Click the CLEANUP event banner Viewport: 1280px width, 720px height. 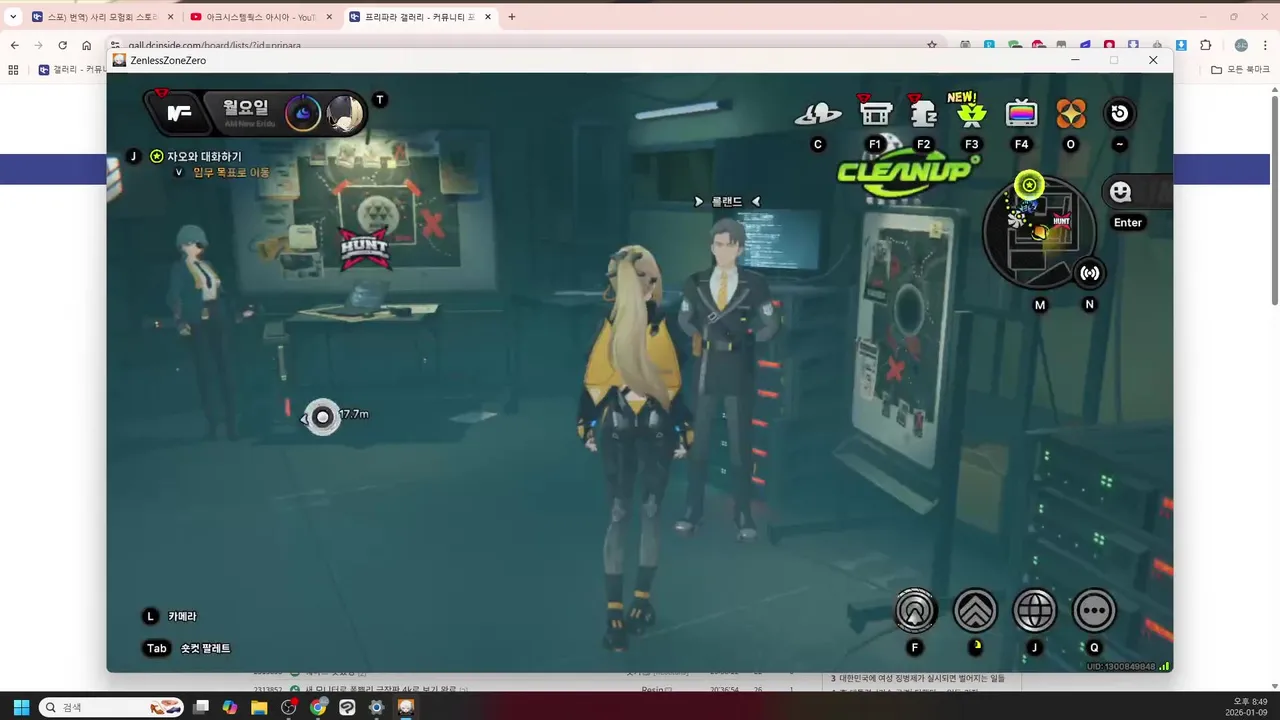[906, 170]
